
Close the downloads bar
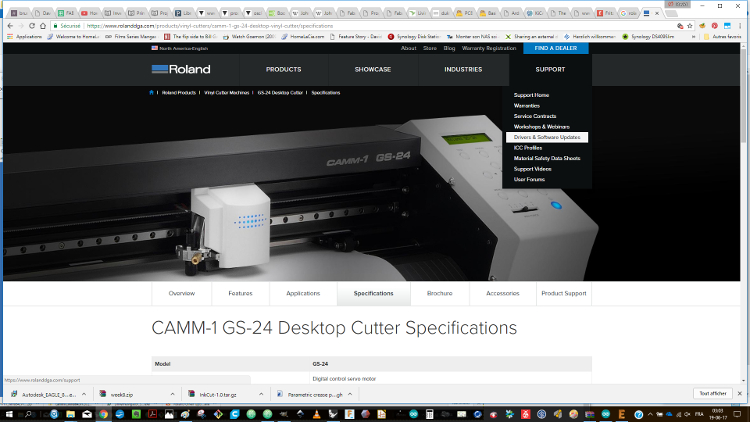740,393
